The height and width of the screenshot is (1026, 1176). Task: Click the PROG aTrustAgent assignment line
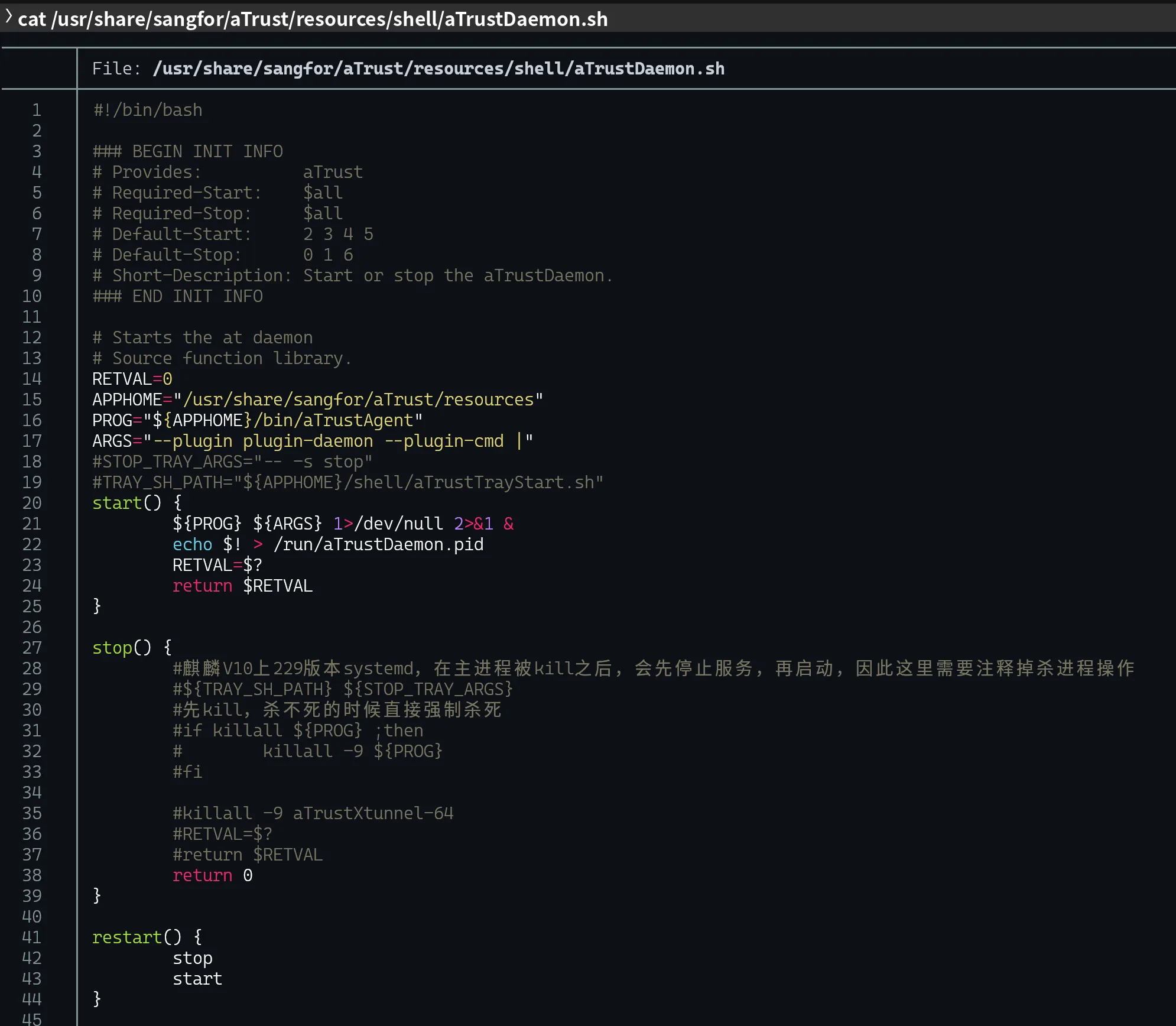coord(258,420)
